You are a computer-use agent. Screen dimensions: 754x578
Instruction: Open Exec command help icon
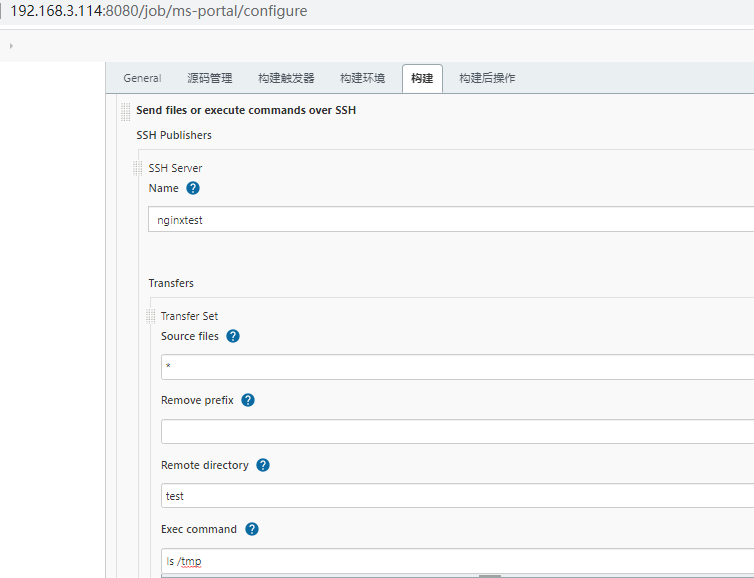[x=251, y=529]
